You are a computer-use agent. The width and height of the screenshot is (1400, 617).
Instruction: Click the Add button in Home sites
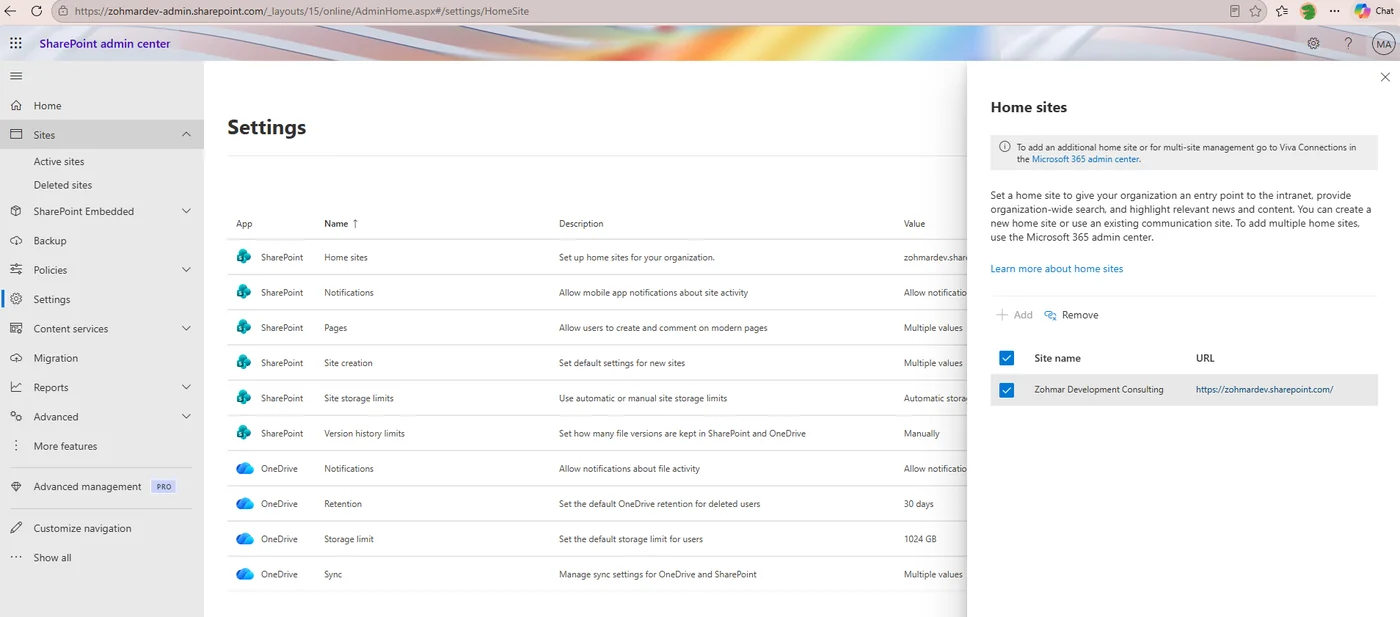click(1014, 315)
